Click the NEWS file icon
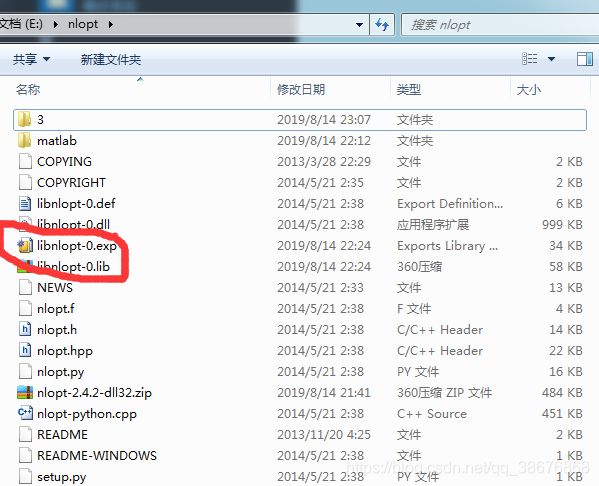Viewport: 599px width, 486px height. [25, 288]
